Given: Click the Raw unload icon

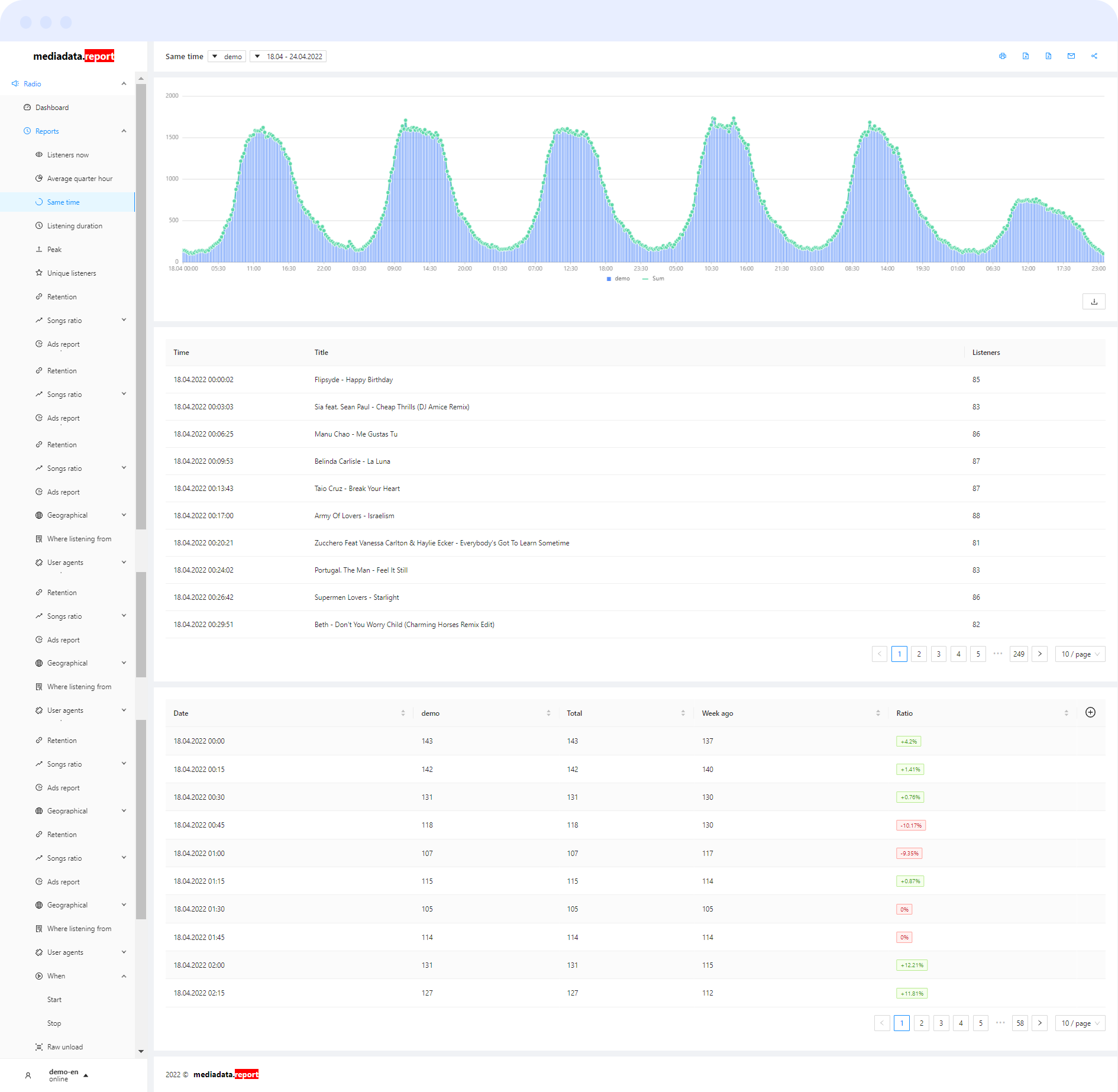Looking at the screenshot, I should (x=39, y=1046).
